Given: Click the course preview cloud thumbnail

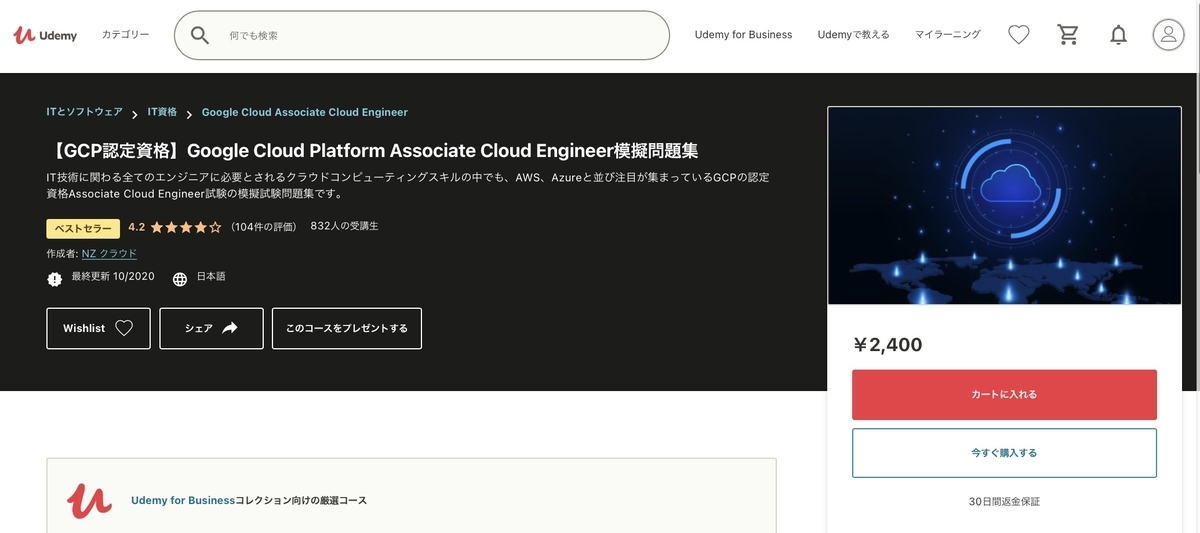Looking at the screenshot, I should (x=1004, y=205).
